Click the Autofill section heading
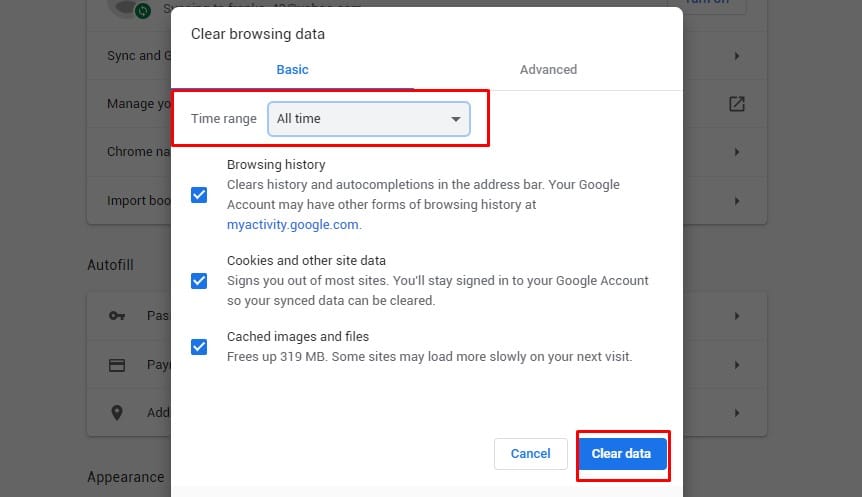Viewport: 862px width, 497px height. [x=110, y=266]
